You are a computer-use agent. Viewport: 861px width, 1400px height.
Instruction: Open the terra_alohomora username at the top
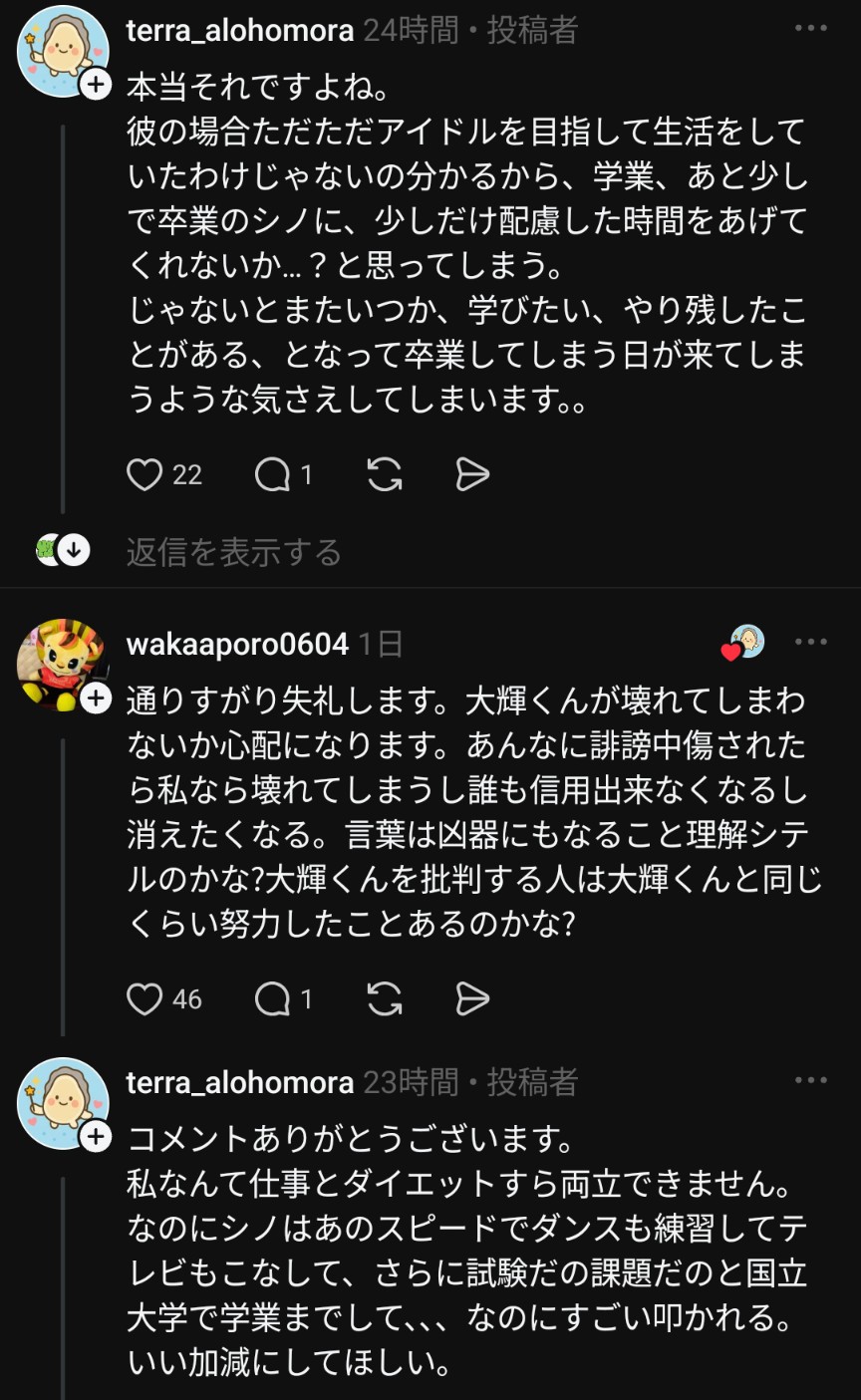(x=240, y=31)
